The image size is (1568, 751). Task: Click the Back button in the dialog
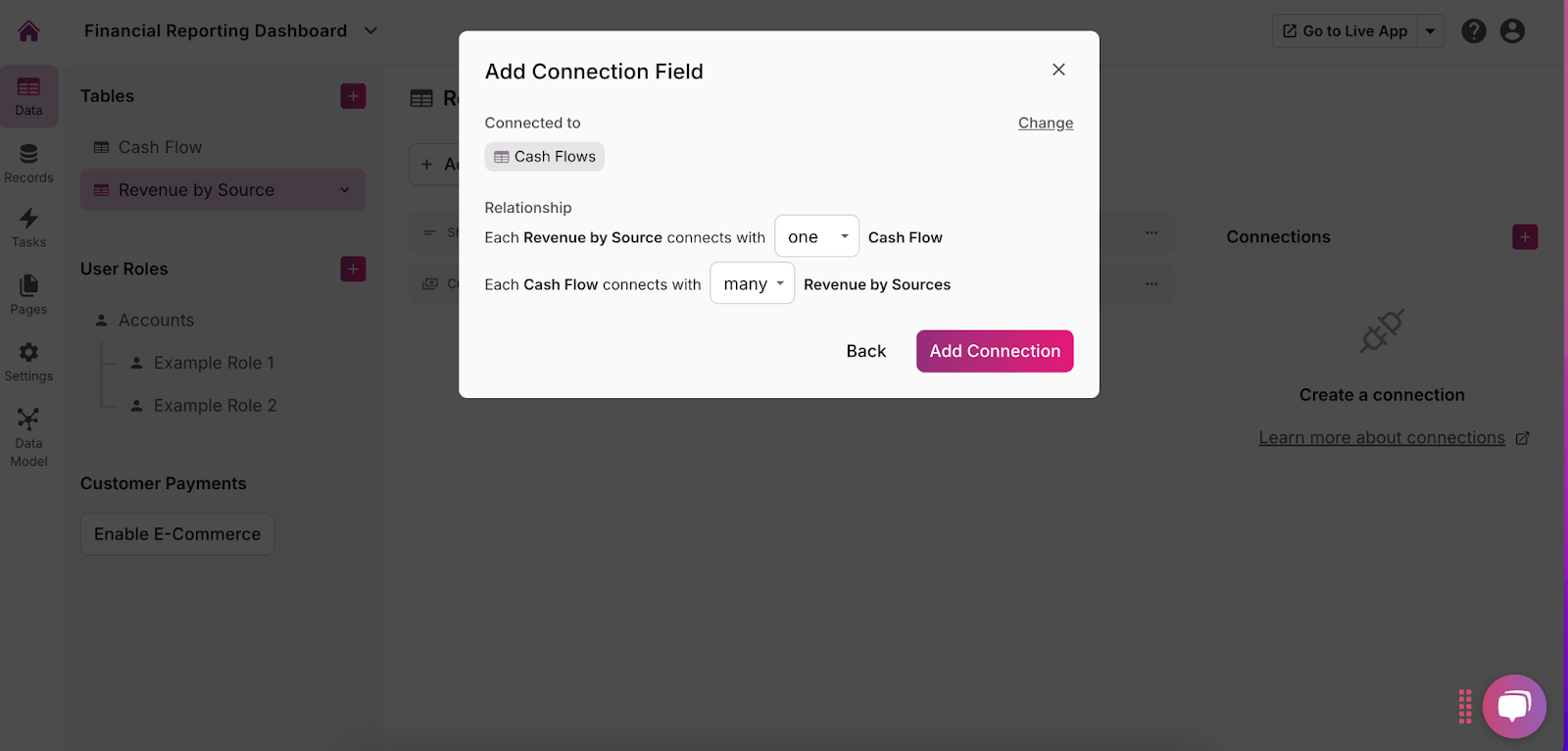click(x=865, y=351)
